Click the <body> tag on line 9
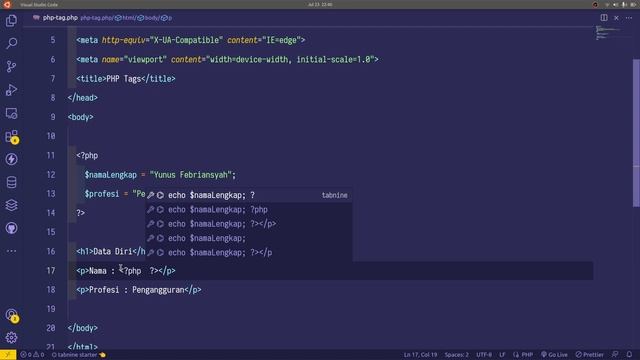Viewport: 640px width, 360px height. coord(80,117)
